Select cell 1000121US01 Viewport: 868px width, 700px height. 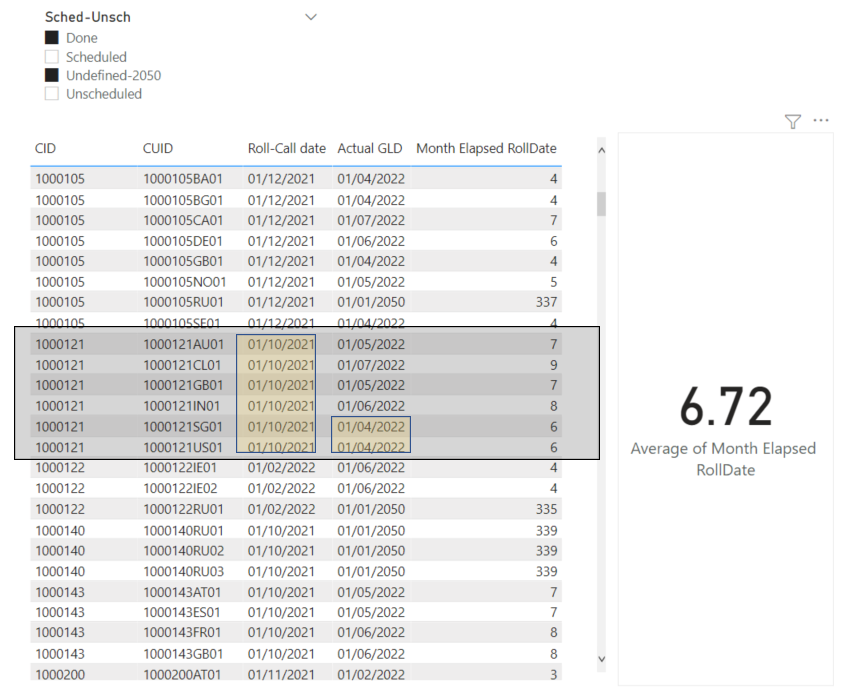(183, 447)
